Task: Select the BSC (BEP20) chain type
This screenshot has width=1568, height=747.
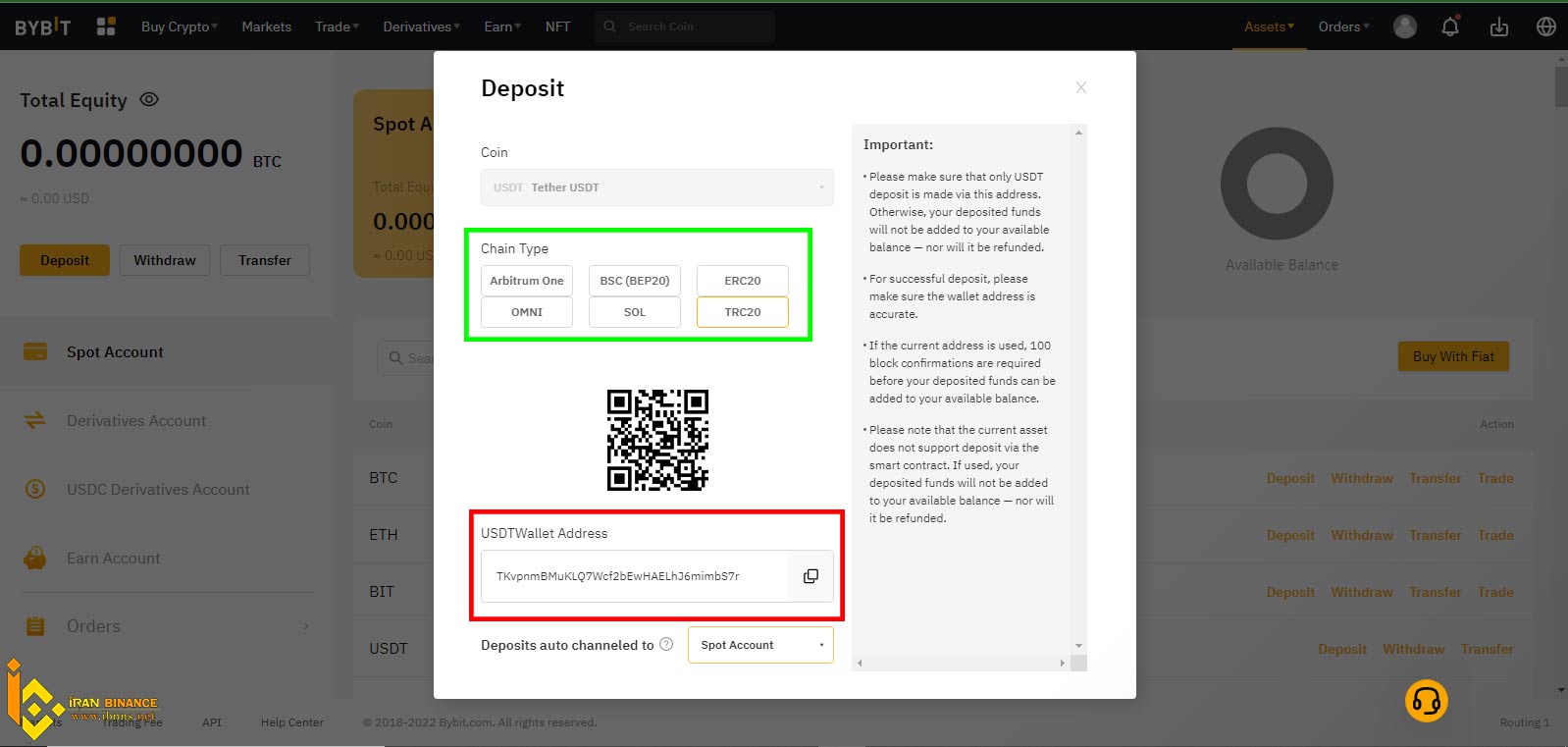Action: 635,281
